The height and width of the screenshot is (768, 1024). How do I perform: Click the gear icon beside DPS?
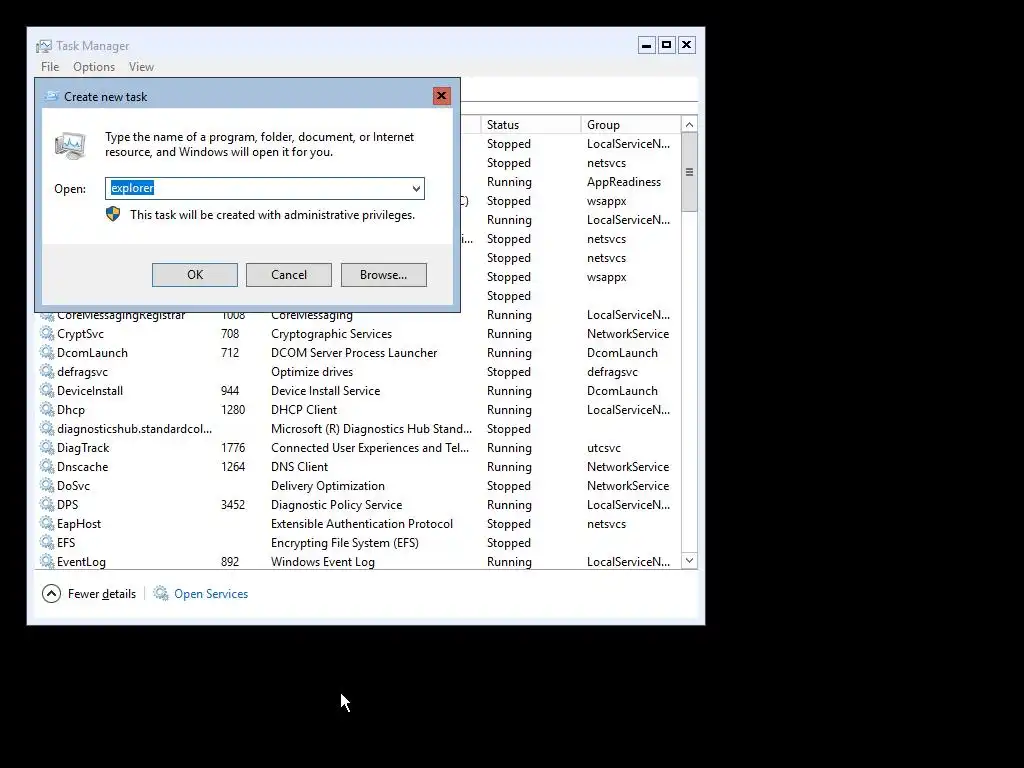coord(47,504)
